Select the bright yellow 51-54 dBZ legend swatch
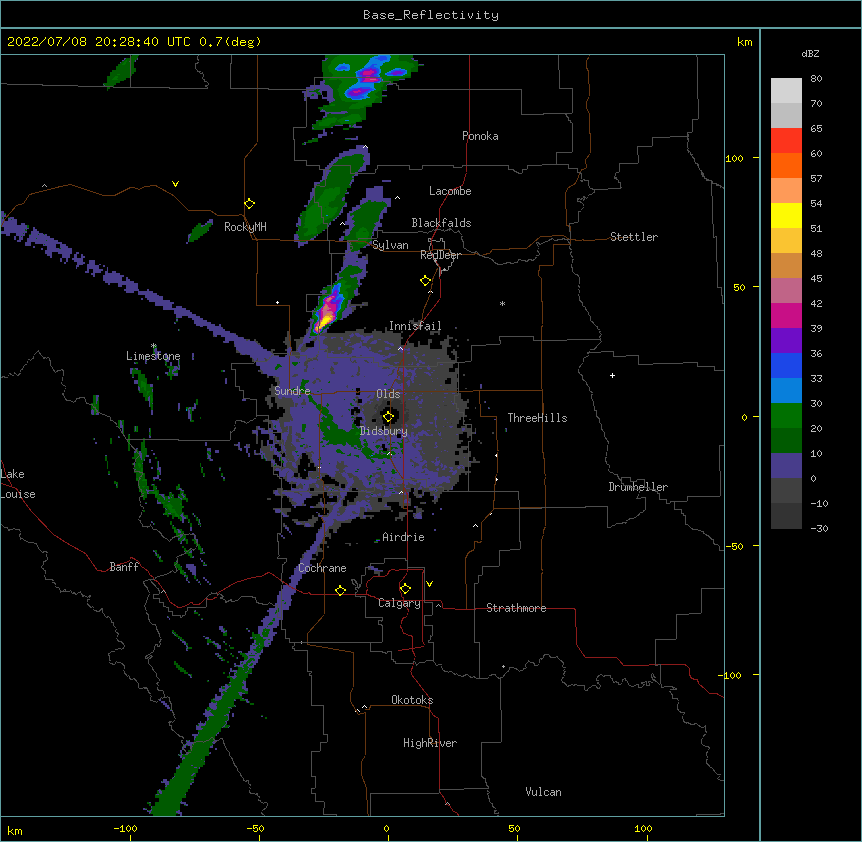Image resolution: width=862 pixels, height=842 pixels. 786,215
